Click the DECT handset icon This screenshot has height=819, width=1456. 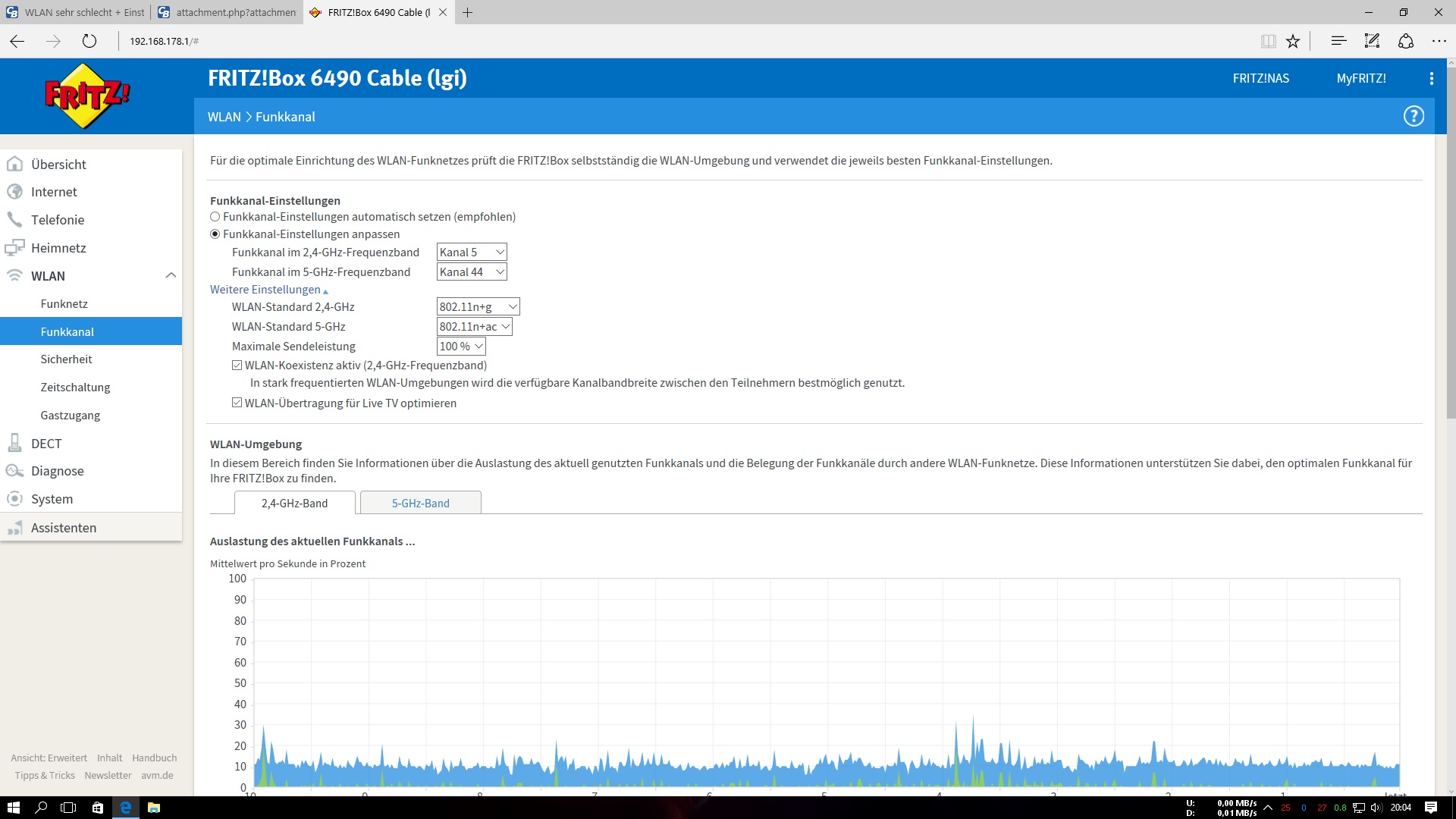[x=14, y=444]
